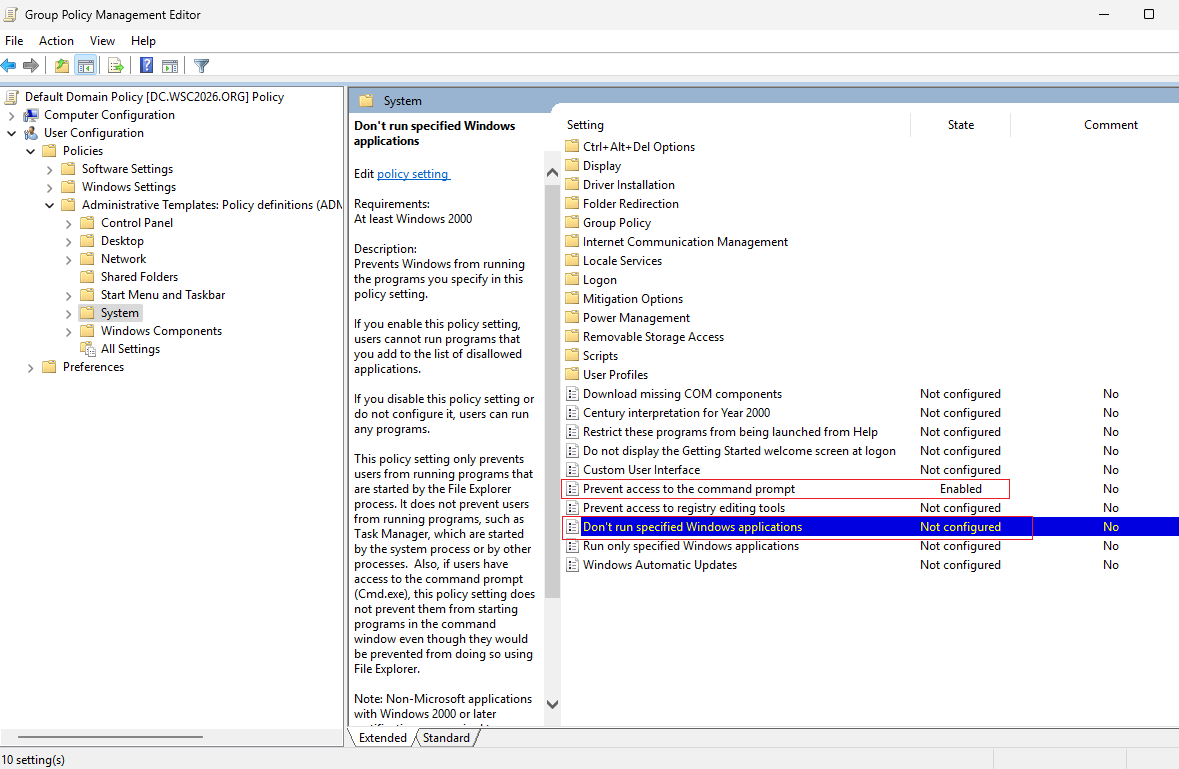1179x769 pixels.
Task: Open the Action menu
Action: [x=56, y=41]
